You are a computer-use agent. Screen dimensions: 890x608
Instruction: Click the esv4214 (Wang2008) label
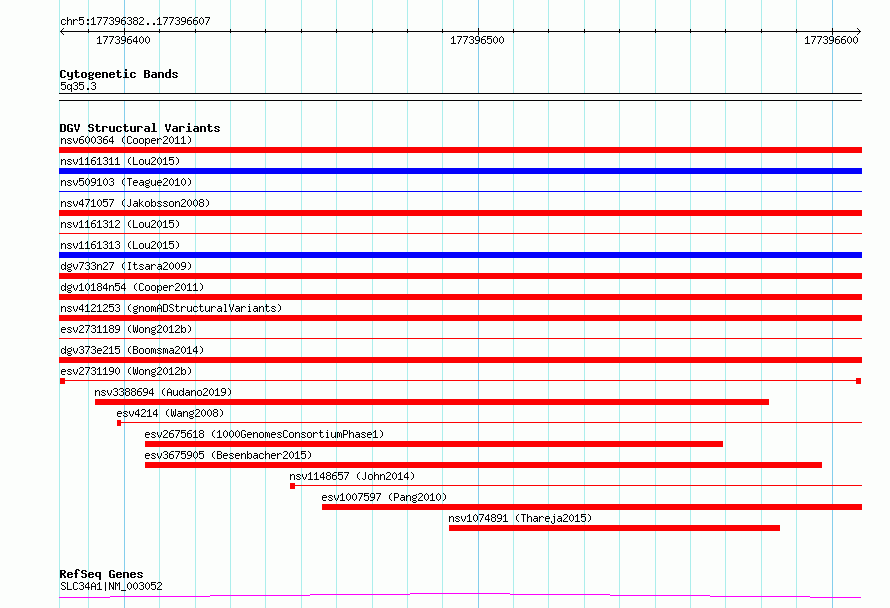point(170,413)
